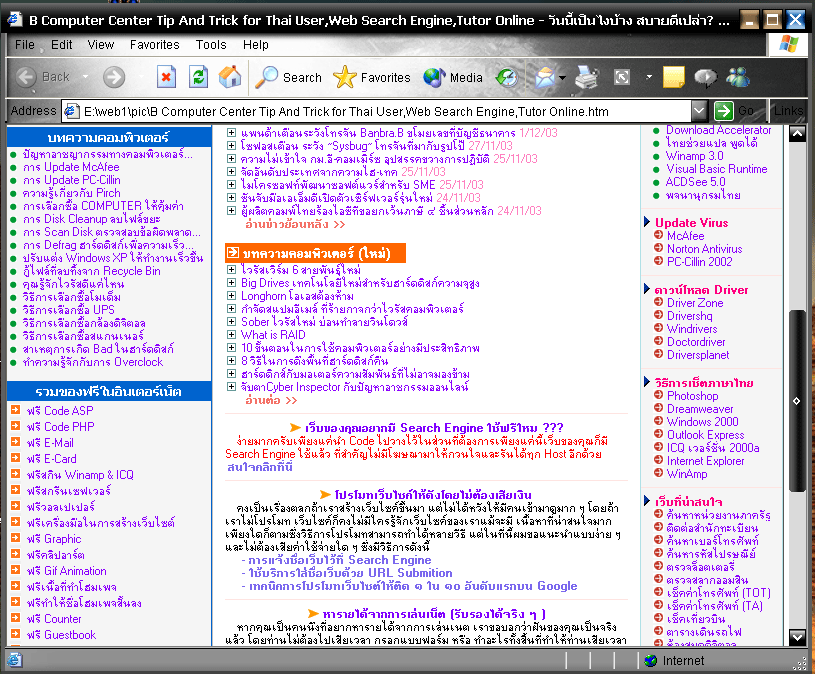Click the vertical scrollbar thumb
The image size is (815, 674).
click(796, 400)
